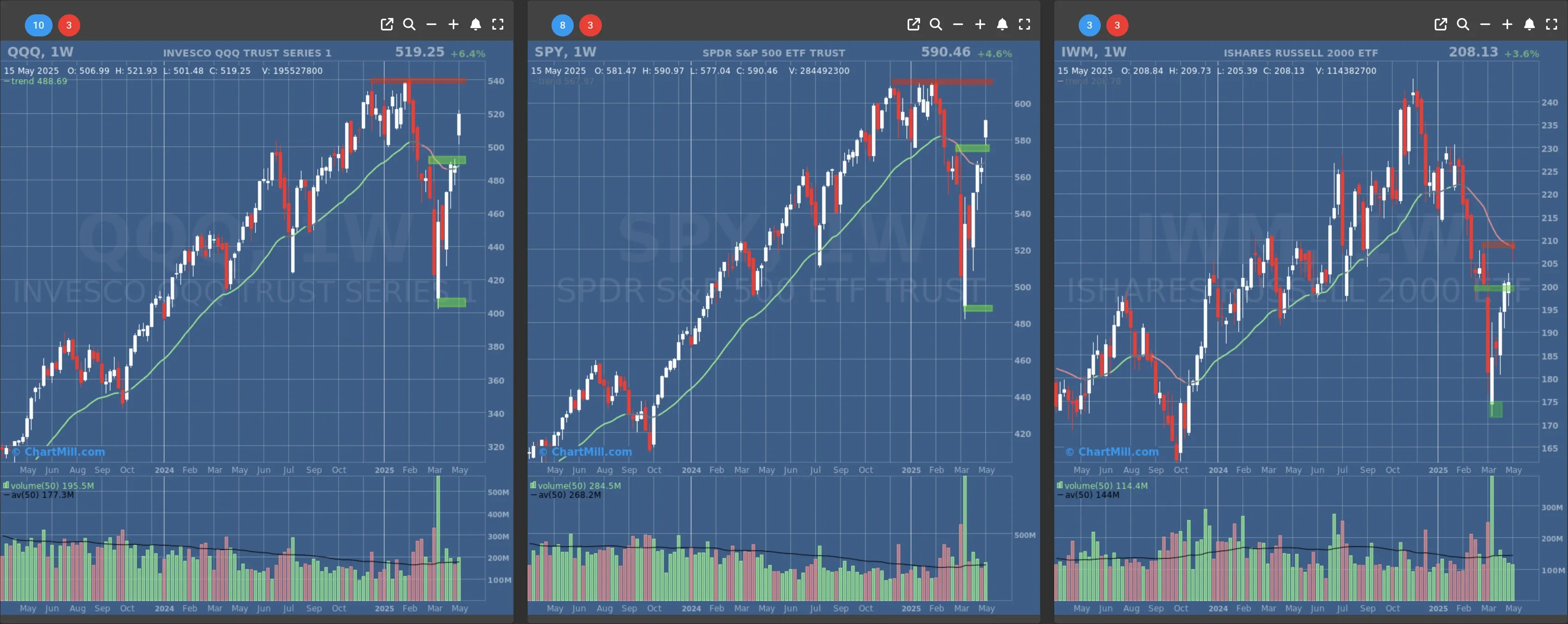Click the blue 3 badge on IWM panel
The image size is (1568, 624).
[1090, 25]
